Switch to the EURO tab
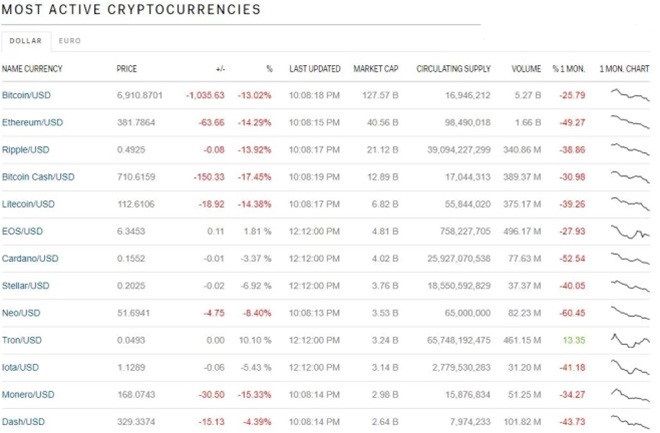 pos(69,41)
